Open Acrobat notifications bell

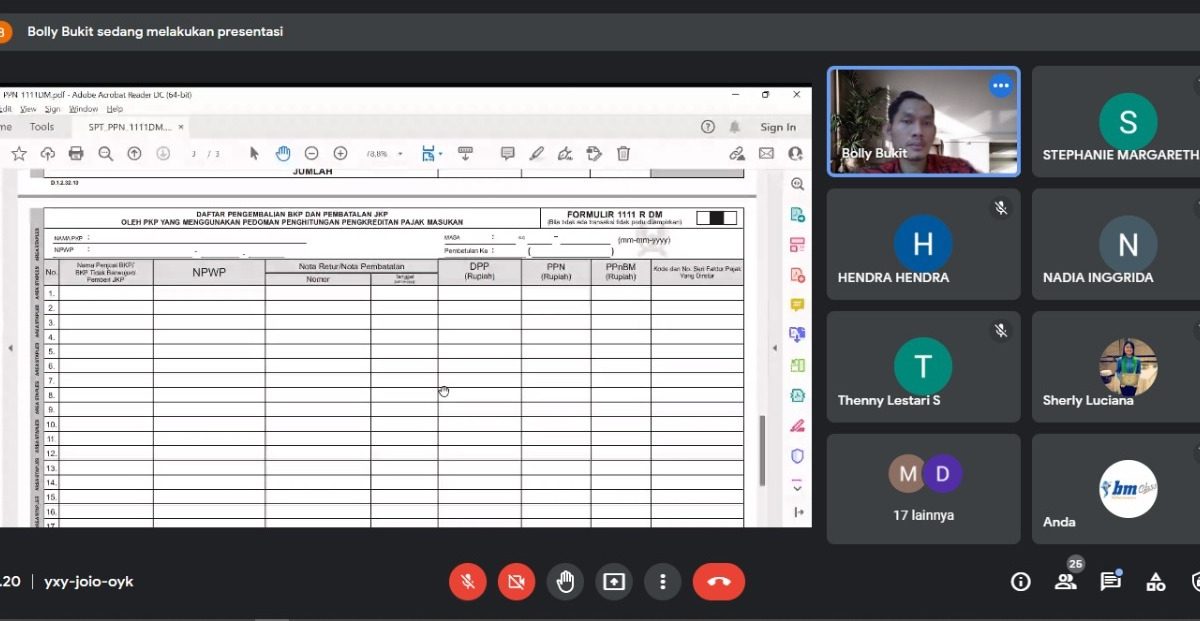735,127
